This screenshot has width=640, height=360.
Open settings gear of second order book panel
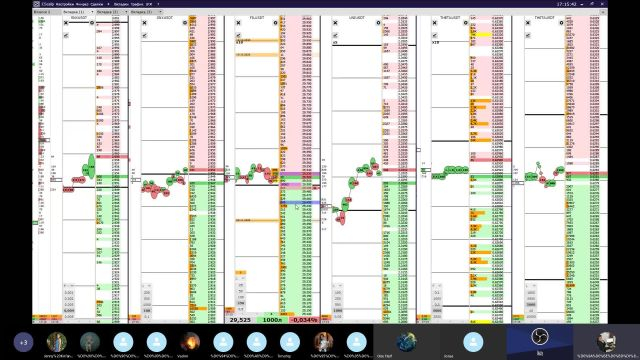click(x=184, y=23)
